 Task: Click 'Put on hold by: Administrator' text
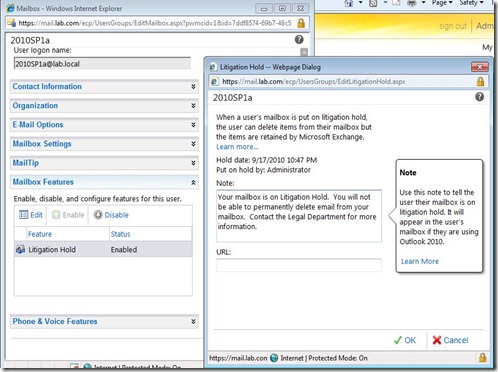tap(263, 170)
